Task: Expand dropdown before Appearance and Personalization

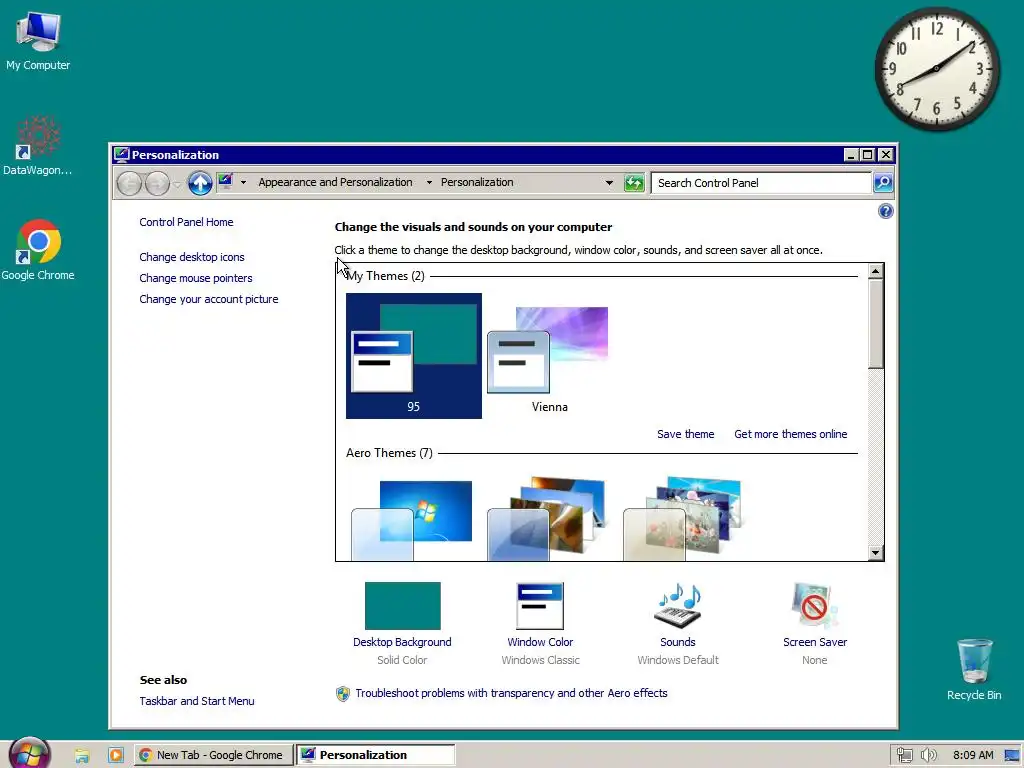Action: tap(244, 183)
